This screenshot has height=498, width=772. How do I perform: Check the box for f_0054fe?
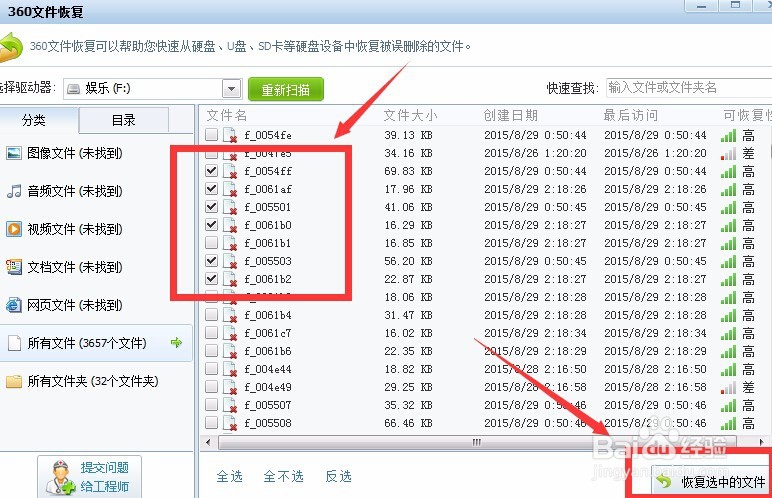pos(211,134)
